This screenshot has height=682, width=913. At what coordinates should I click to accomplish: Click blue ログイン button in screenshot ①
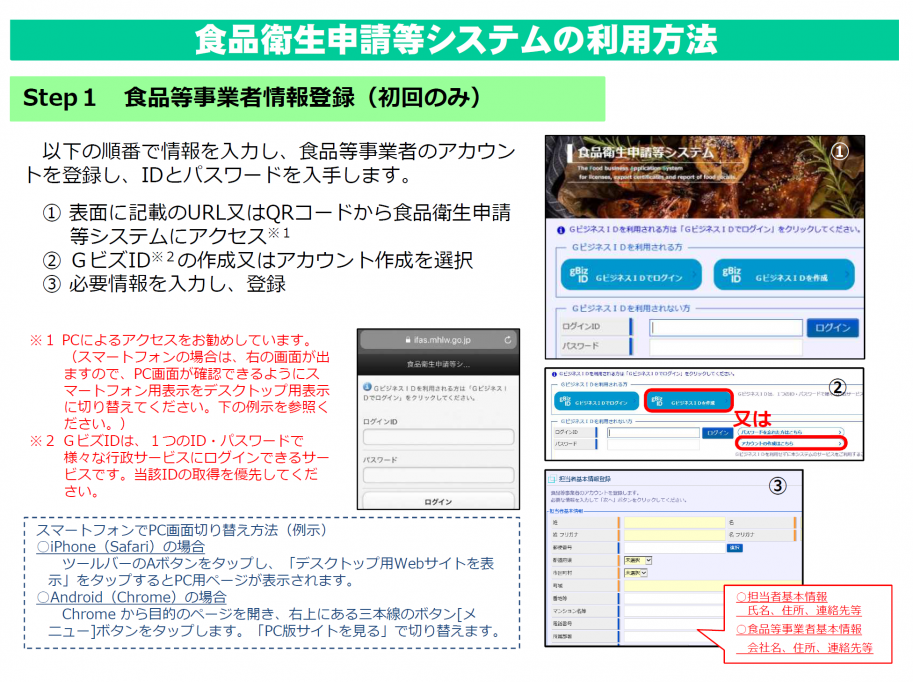pos(833,328)
